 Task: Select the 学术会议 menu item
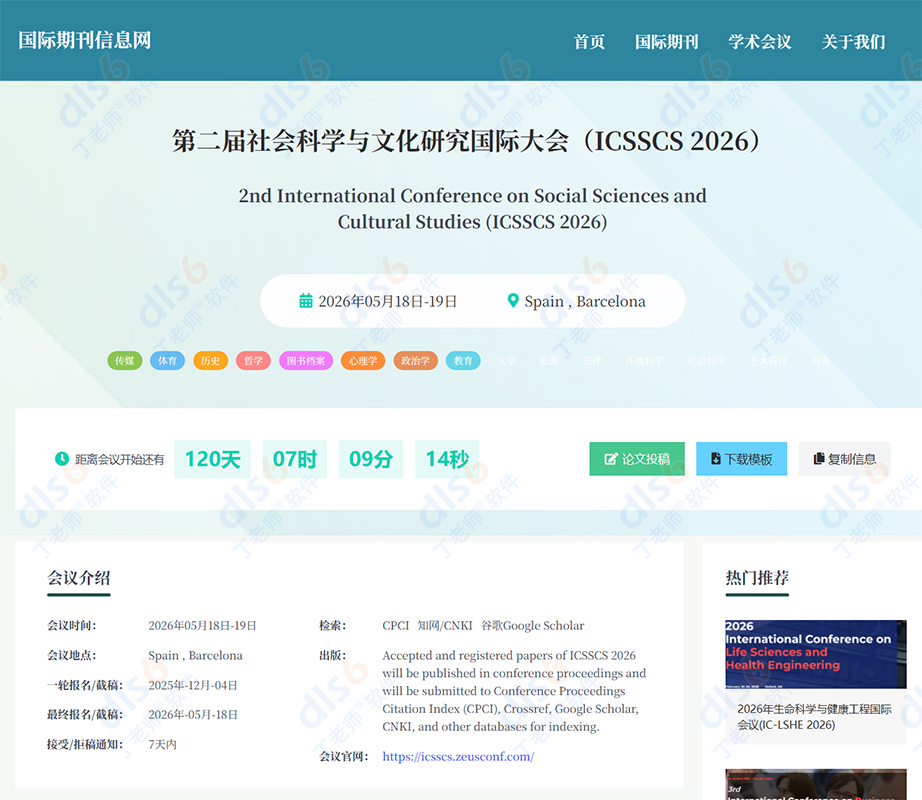[761, 42]
